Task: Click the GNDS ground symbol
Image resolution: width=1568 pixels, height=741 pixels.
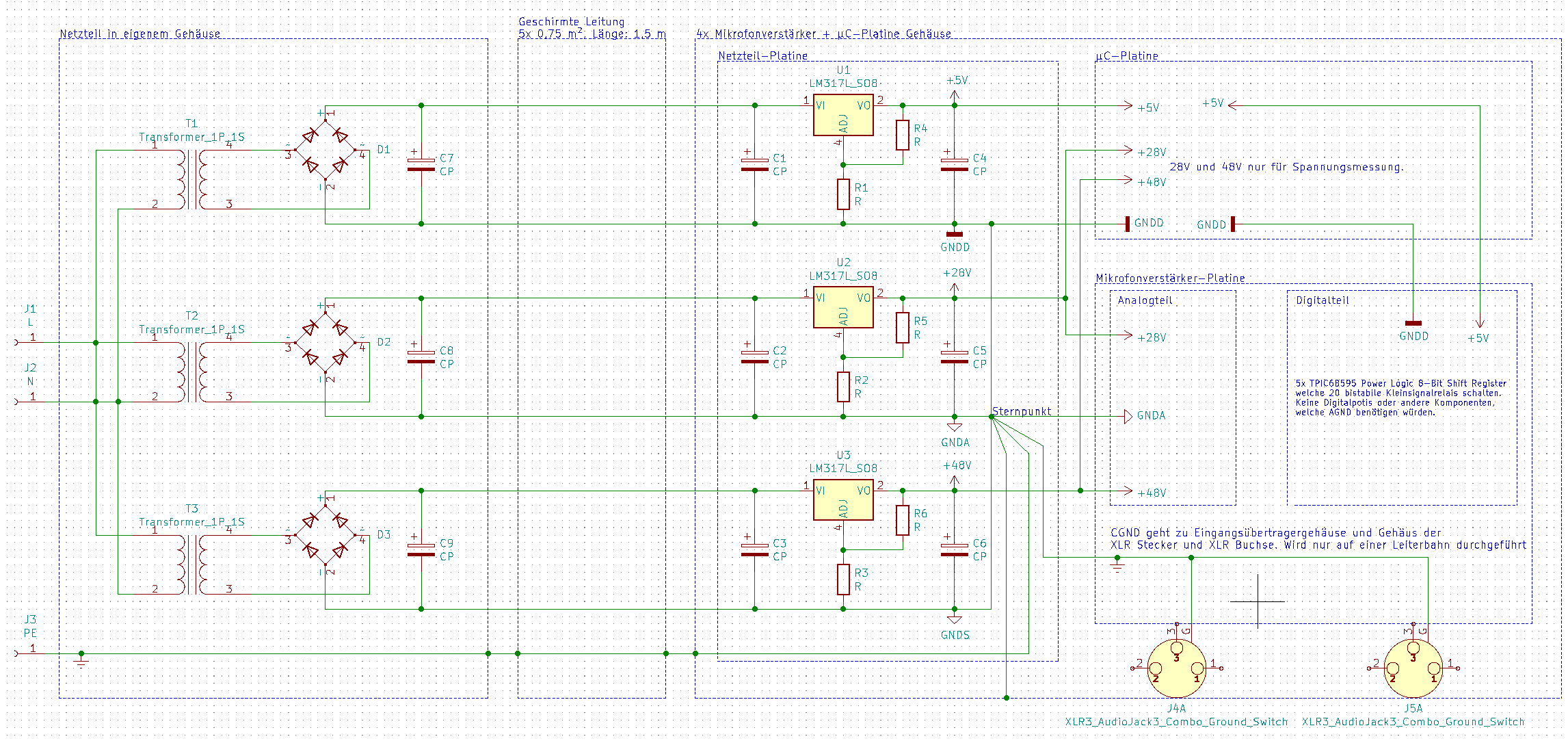Action: pyautogui.click(x=955, y=620)
